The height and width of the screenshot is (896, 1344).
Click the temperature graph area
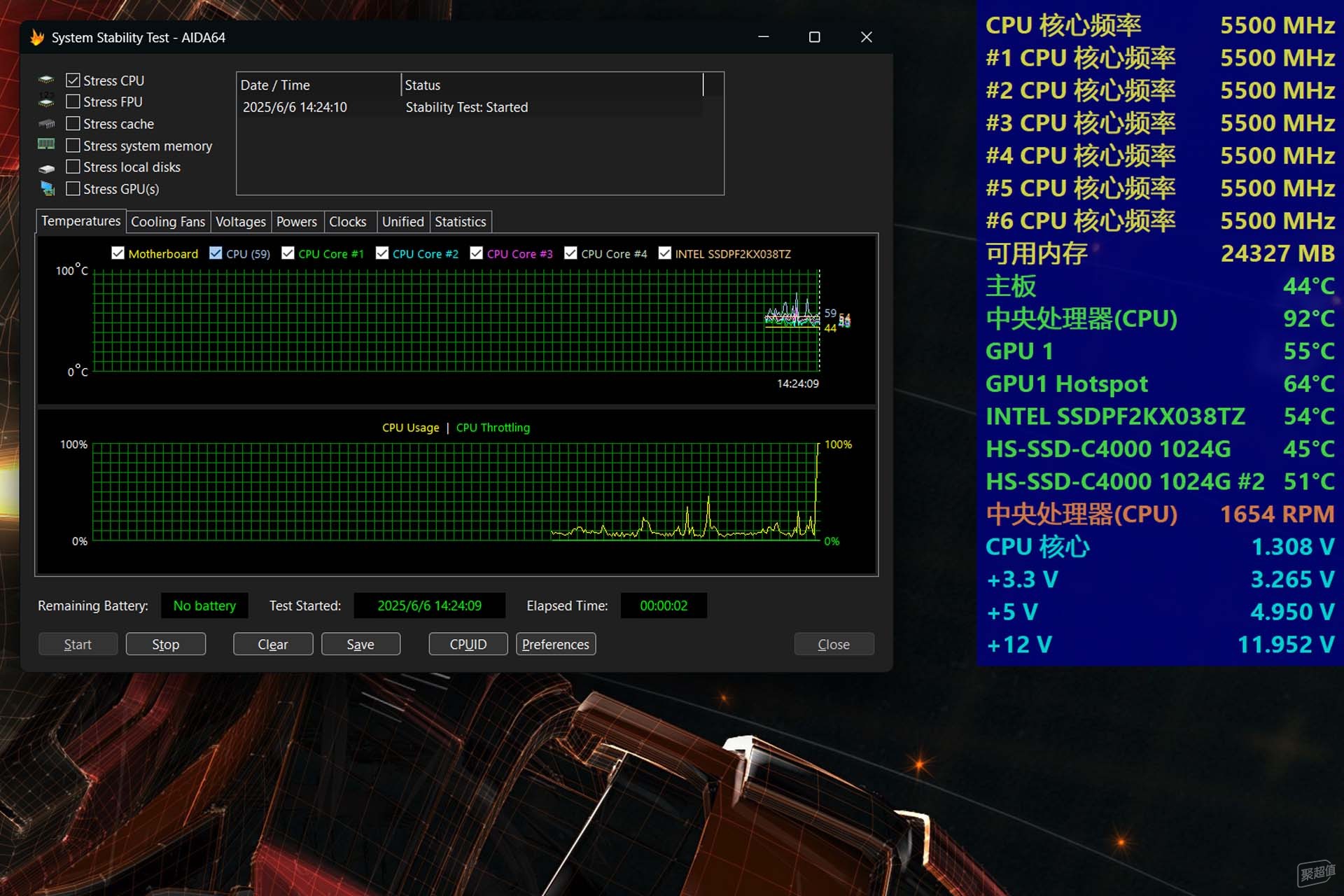tap(456, 321)
